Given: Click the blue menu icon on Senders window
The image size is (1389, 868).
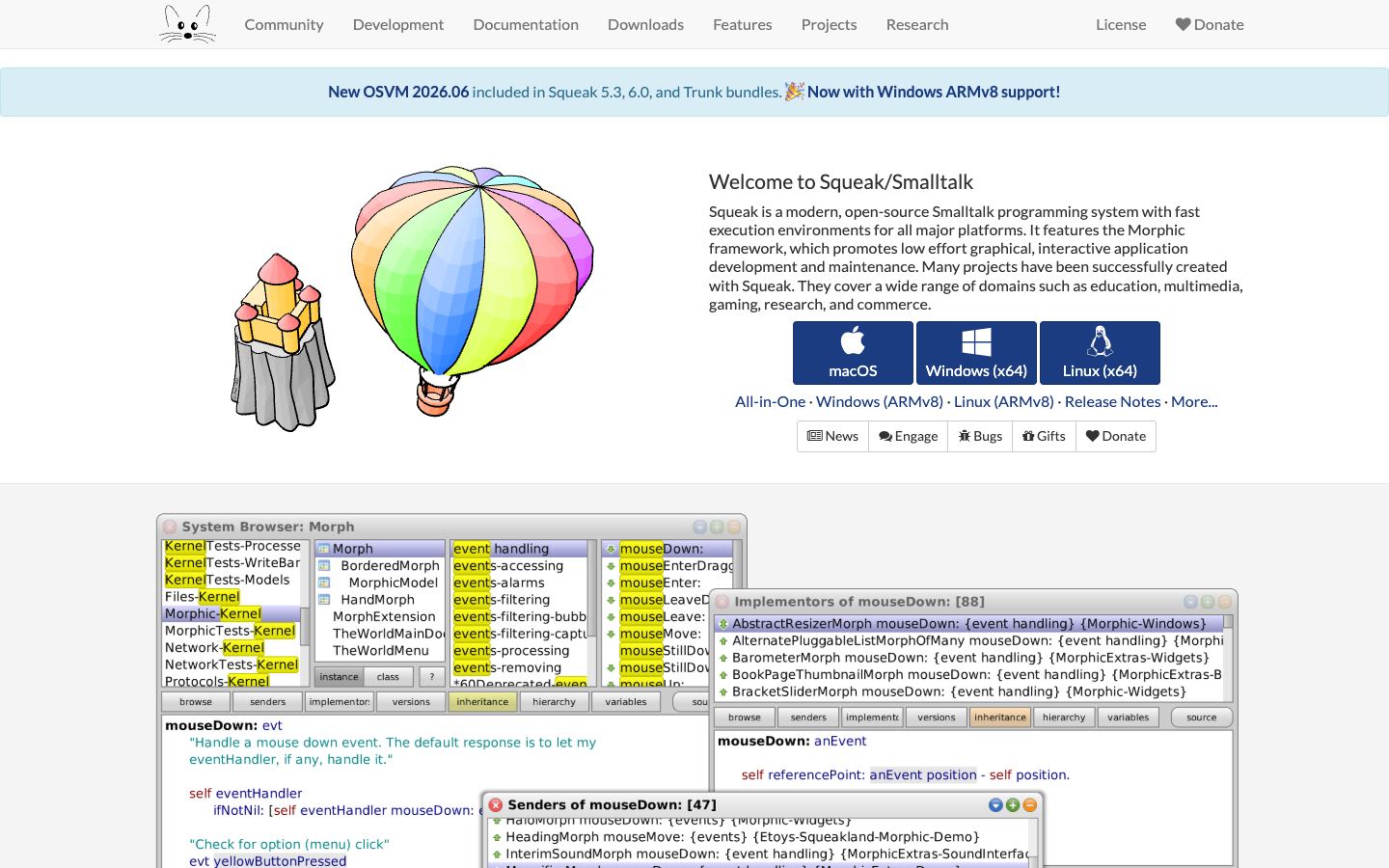Looking at the screenshot, I should tap(995, 804).
